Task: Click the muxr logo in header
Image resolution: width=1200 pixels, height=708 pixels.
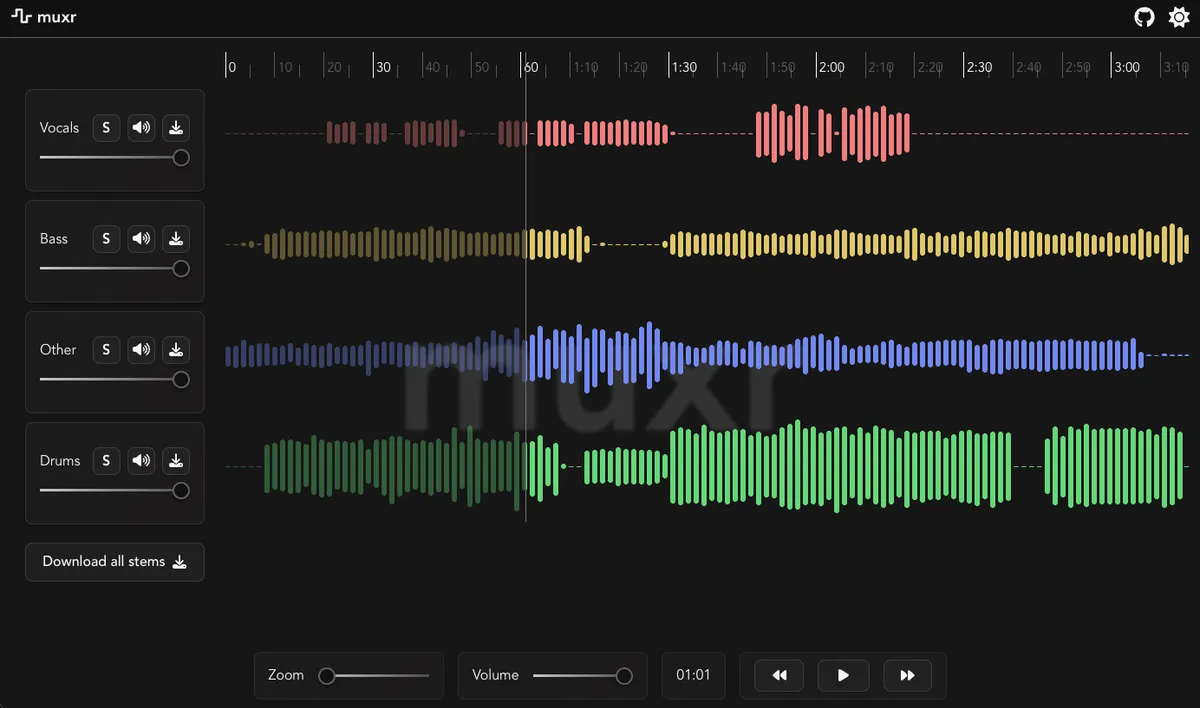Action: pyautogui.click(x=45, y=17)
